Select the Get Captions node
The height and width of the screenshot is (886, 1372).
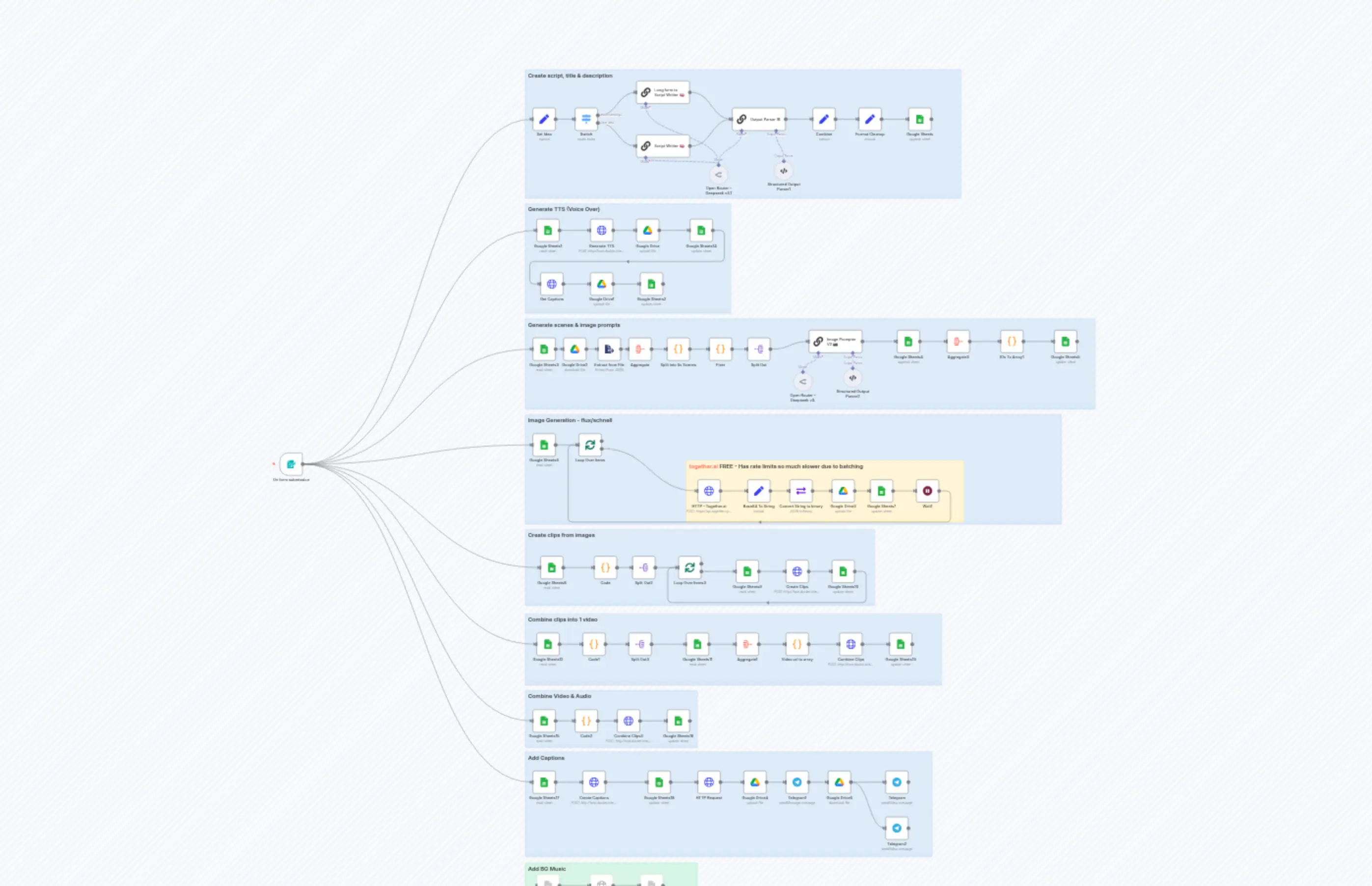click(551, 283)
